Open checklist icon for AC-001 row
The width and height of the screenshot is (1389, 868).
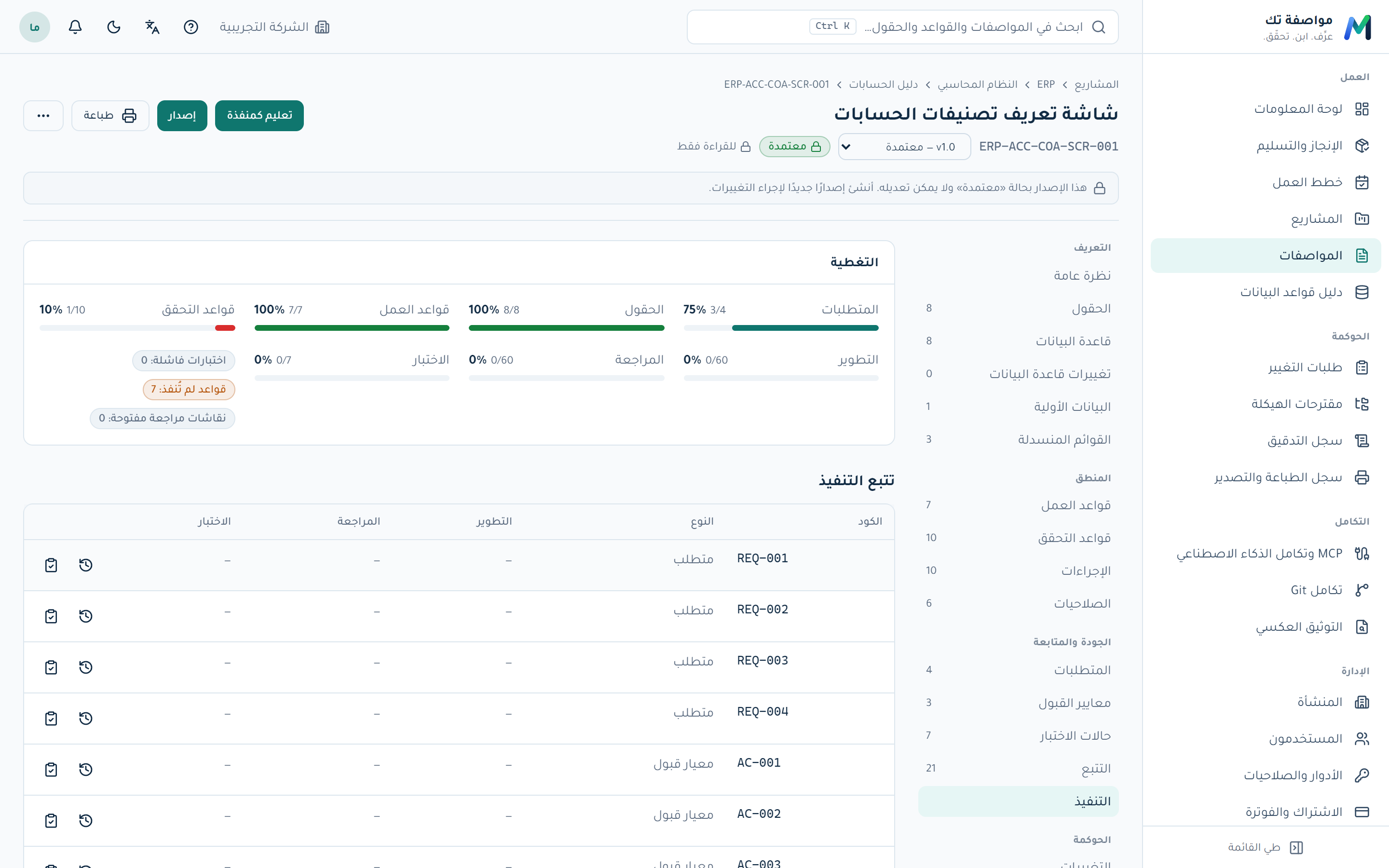(51, 769)
